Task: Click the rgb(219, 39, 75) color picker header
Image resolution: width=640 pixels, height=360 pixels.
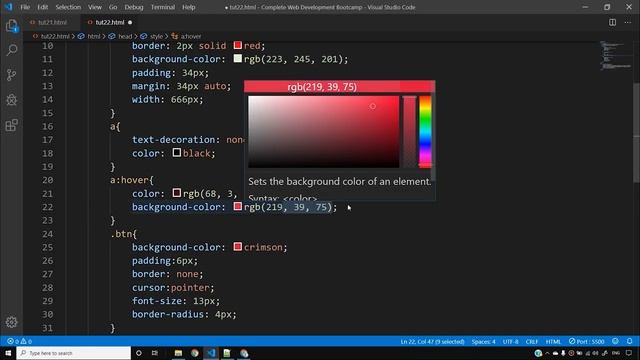Action: tap(322, 87)
